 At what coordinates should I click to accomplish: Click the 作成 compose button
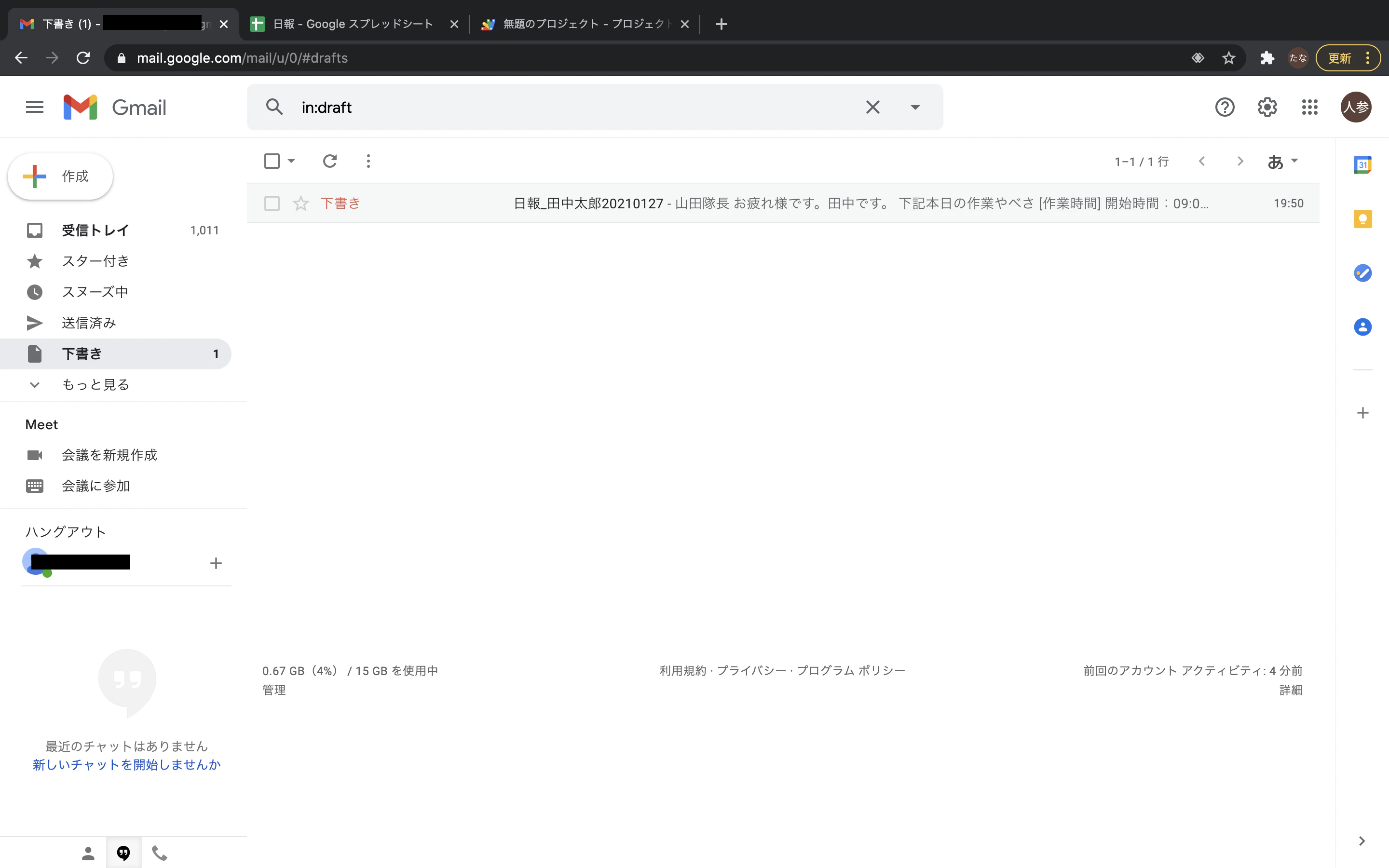pos(60,176)
